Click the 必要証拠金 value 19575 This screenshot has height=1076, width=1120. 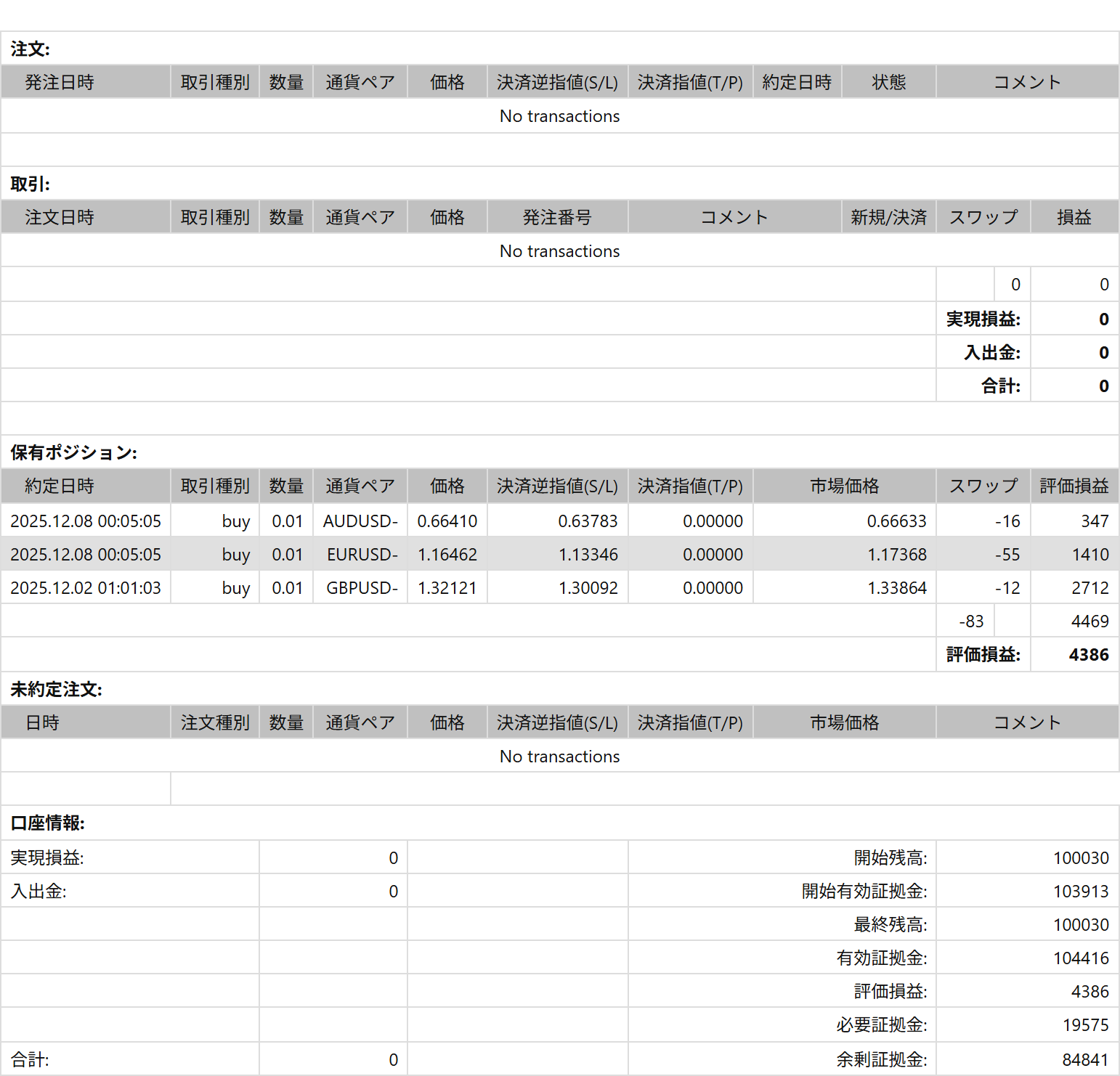pos(1084,1024)
